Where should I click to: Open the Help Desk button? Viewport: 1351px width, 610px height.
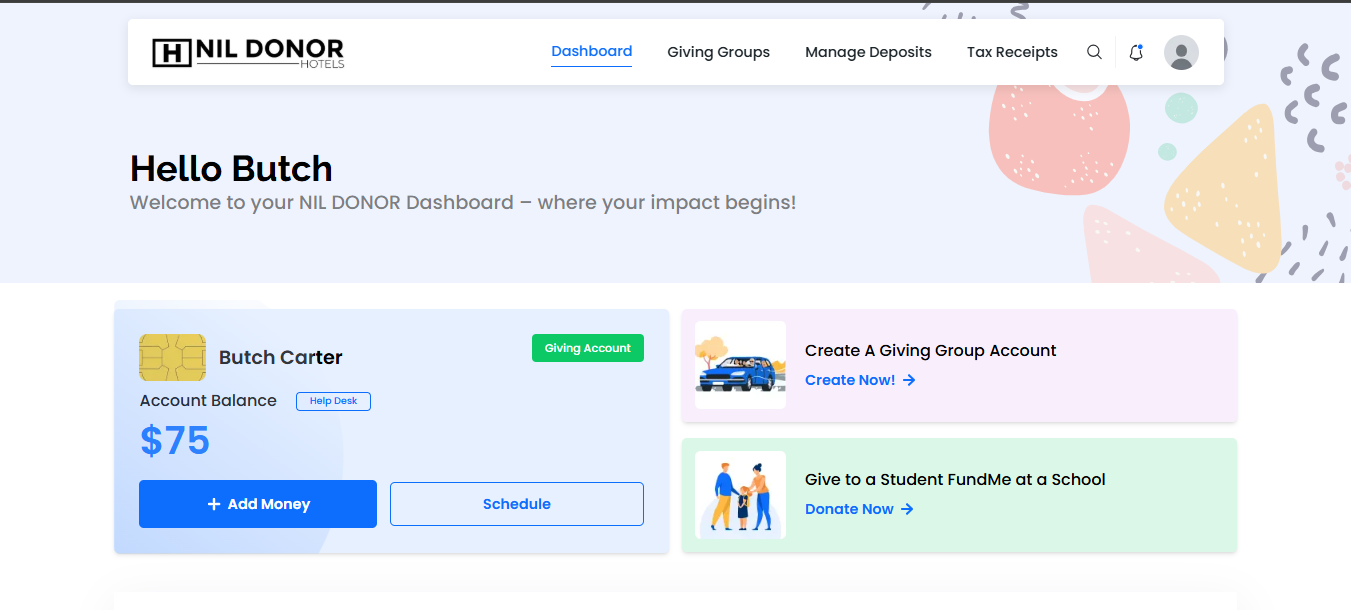[x=333, y=401]
